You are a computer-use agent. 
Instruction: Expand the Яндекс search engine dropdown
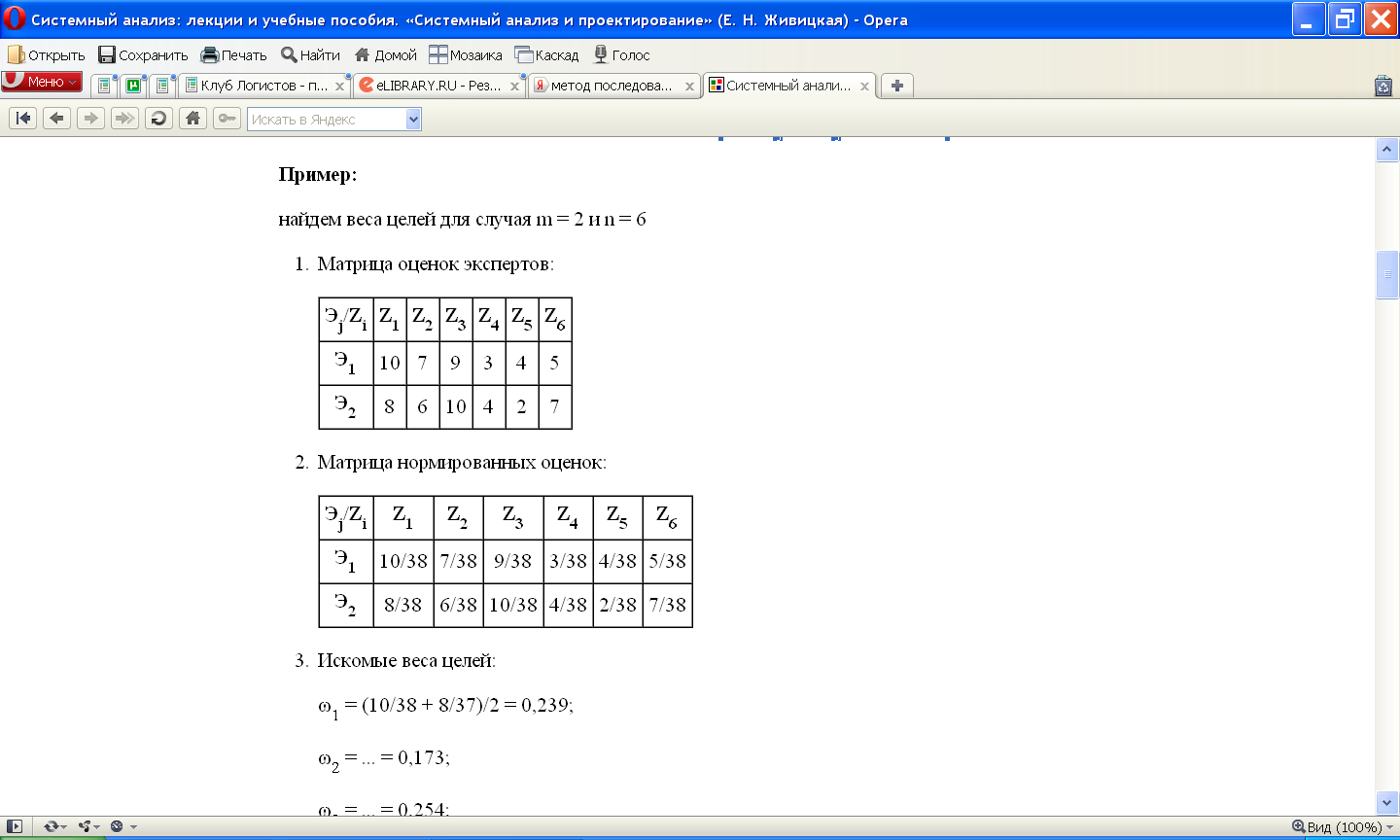tap(413, 120)
